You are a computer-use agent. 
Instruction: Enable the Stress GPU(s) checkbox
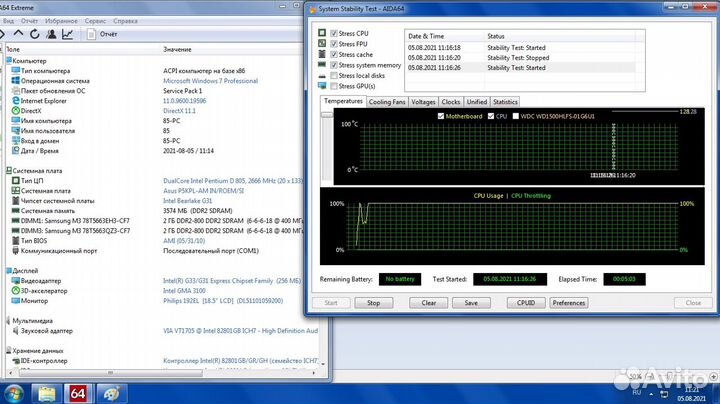click(x=334, y=86)
